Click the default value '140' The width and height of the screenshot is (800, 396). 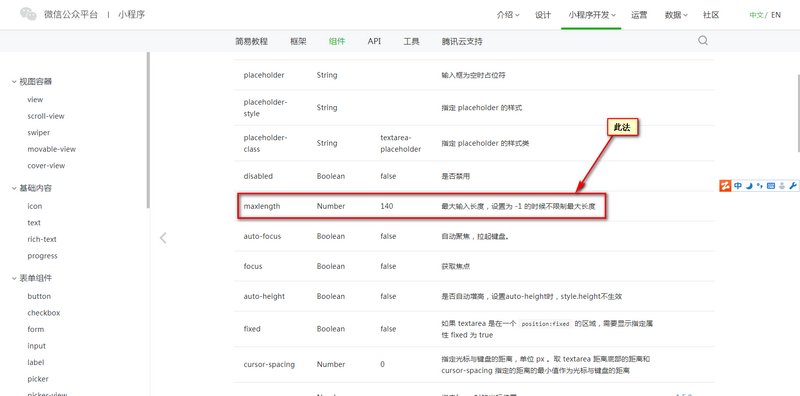pyautogui.click(x=387, y=206)
